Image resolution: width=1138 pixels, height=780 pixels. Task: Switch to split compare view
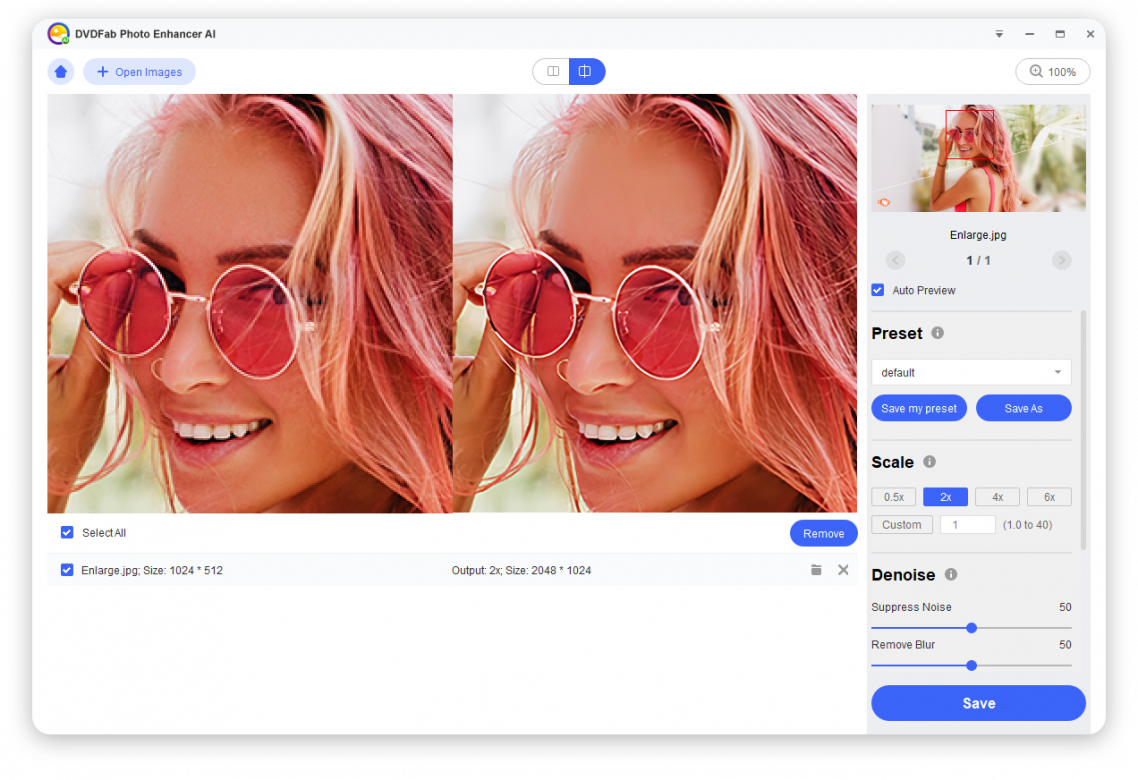pos(586,72)
